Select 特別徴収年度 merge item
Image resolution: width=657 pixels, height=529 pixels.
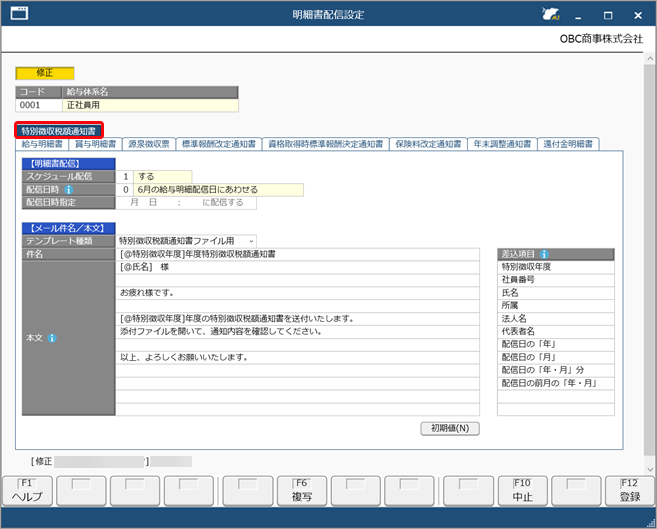pyautogui.click(x=556, y=267)
